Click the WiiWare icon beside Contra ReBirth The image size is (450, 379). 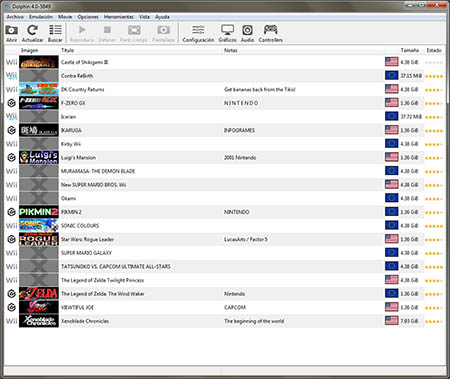coord(11,76)
